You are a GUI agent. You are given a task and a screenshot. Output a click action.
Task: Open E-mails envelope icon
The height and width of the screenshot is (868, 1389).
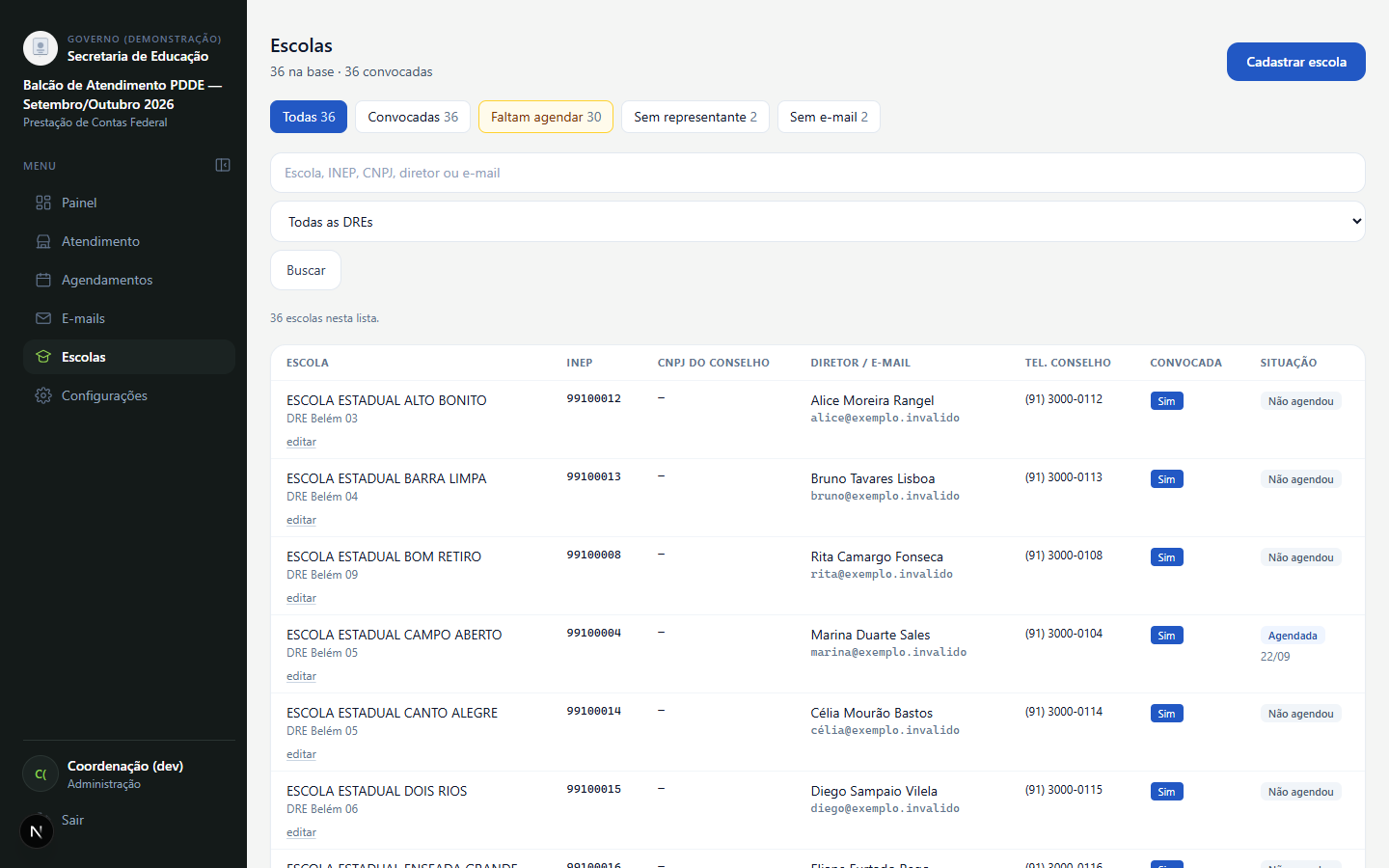[x=43, y=318]
